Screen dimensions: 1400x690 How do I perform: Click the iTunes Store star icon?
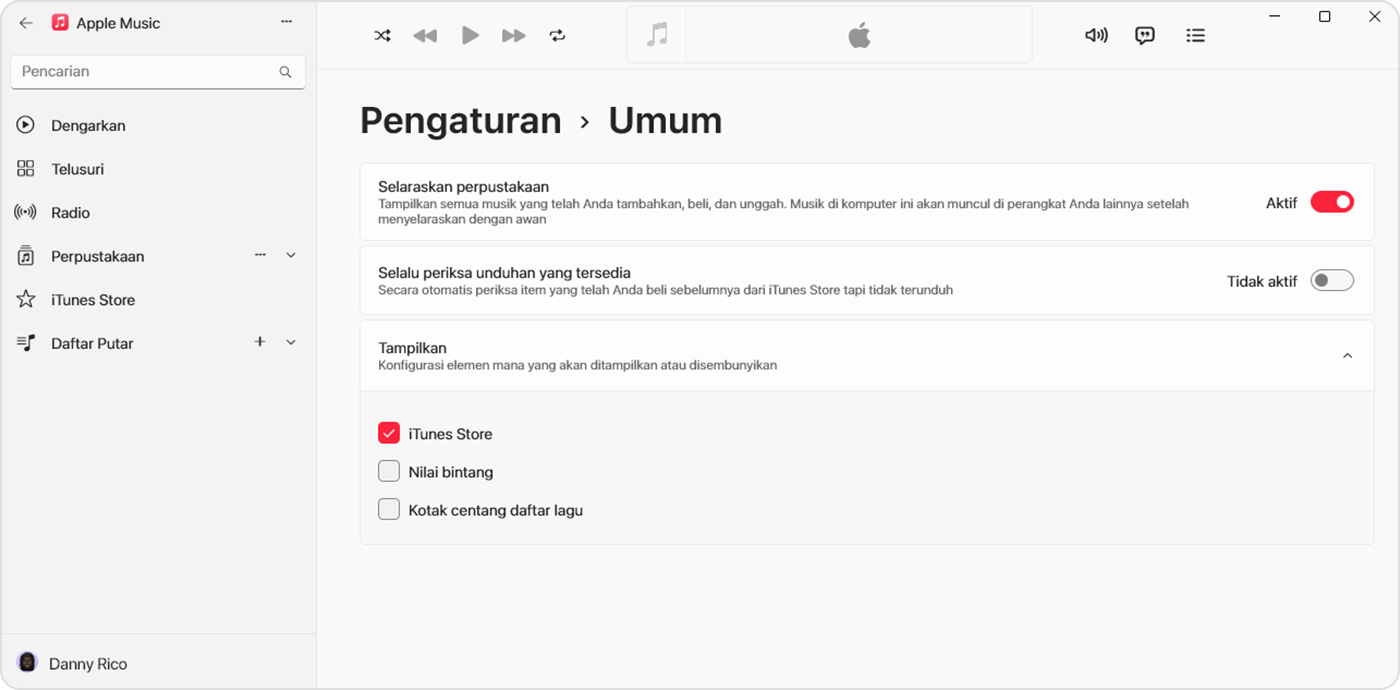click(x=26, y=299)
